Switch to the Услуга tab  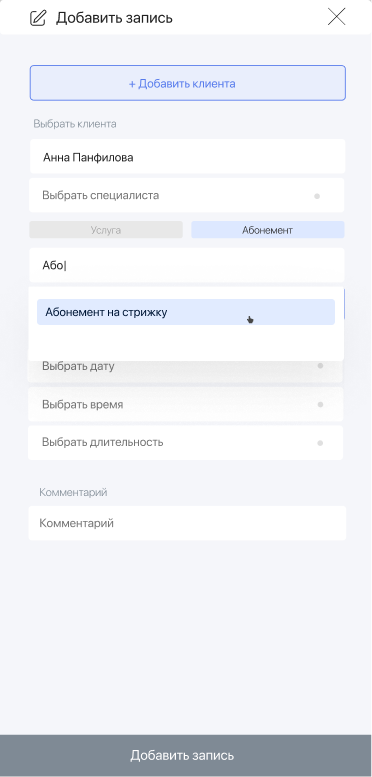106,230
